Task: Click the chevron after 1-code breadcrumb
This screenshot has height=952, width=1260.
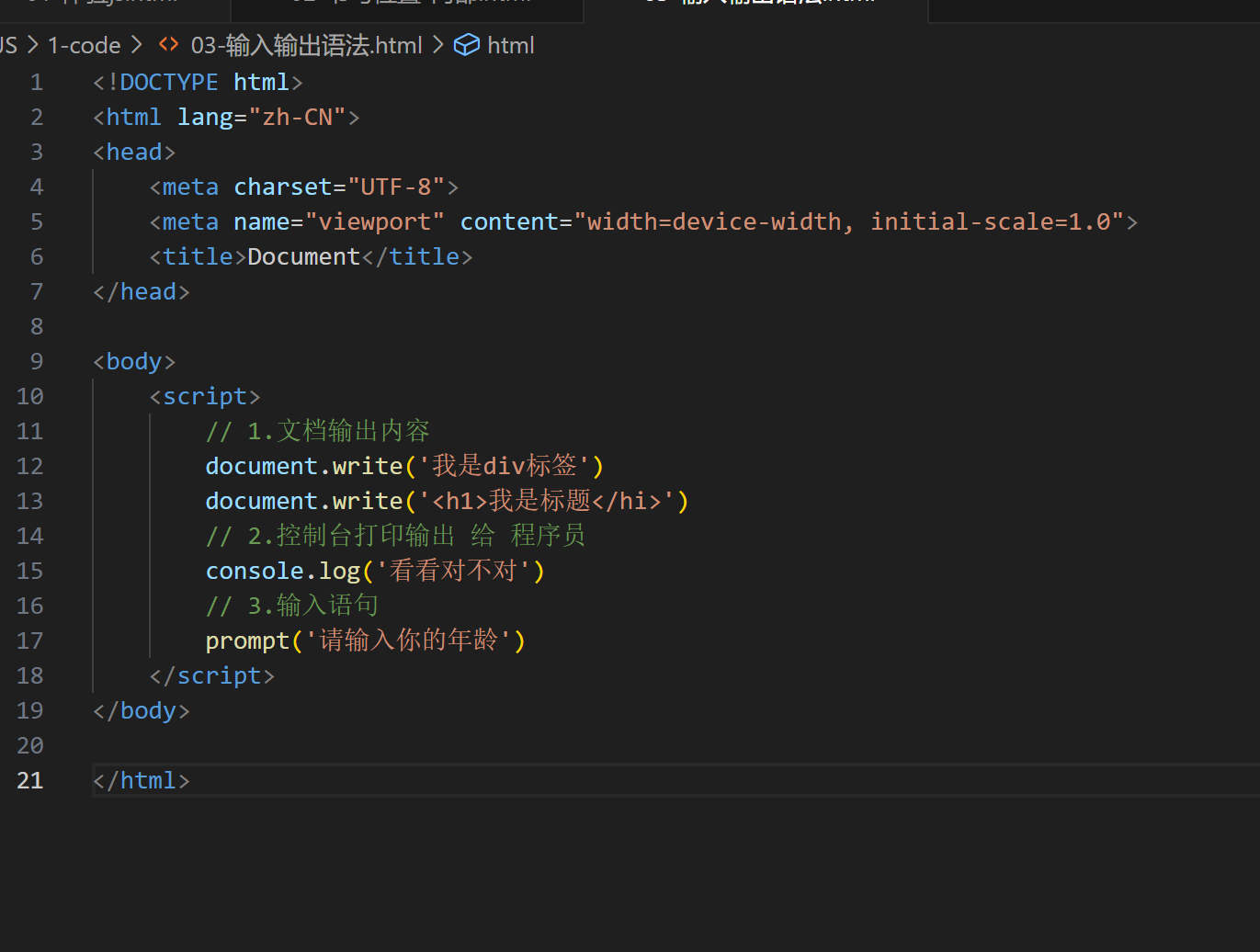Action: point(137,44)
